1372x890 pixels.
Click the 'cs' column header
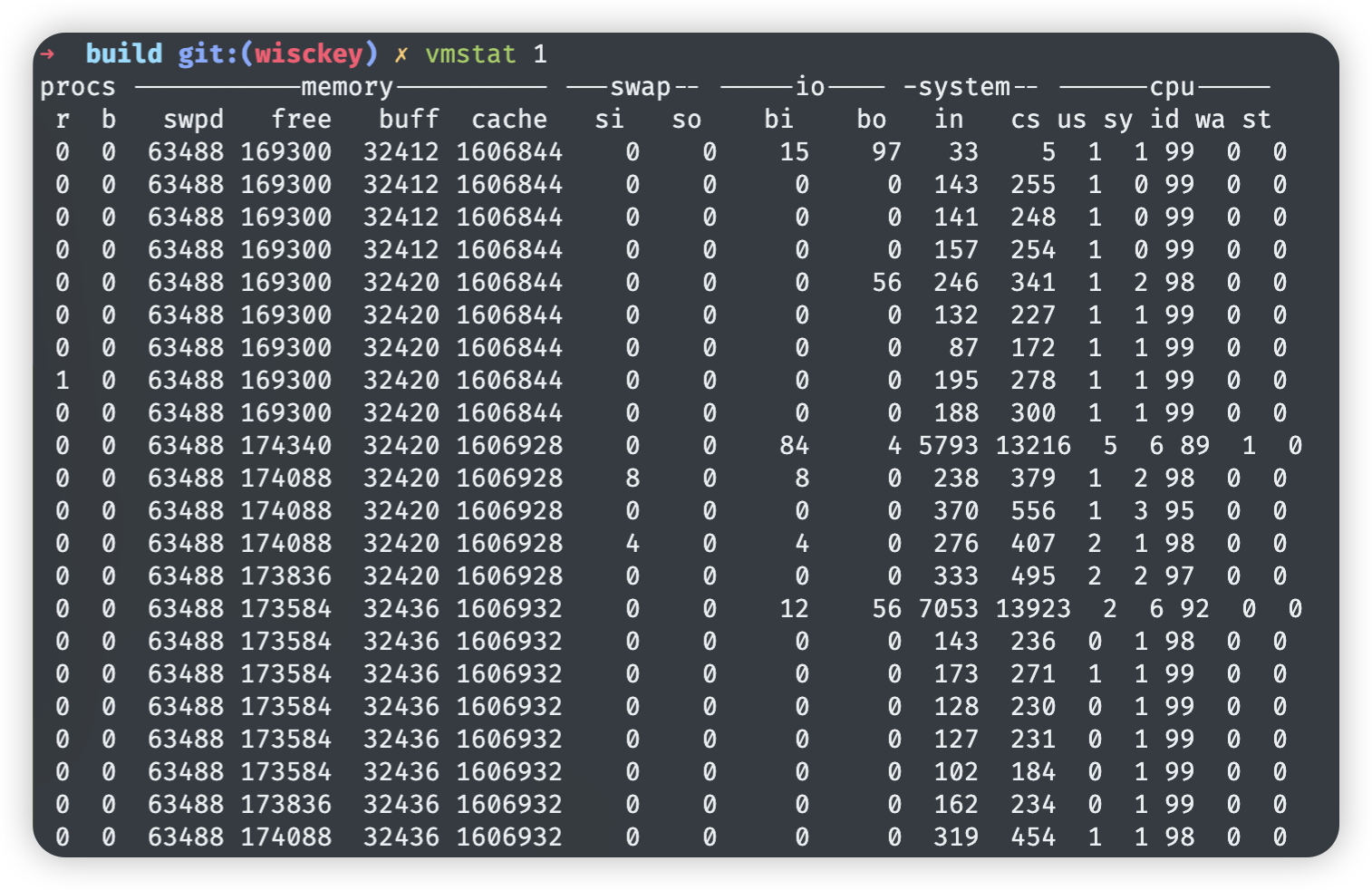(x=1025, y=120)
